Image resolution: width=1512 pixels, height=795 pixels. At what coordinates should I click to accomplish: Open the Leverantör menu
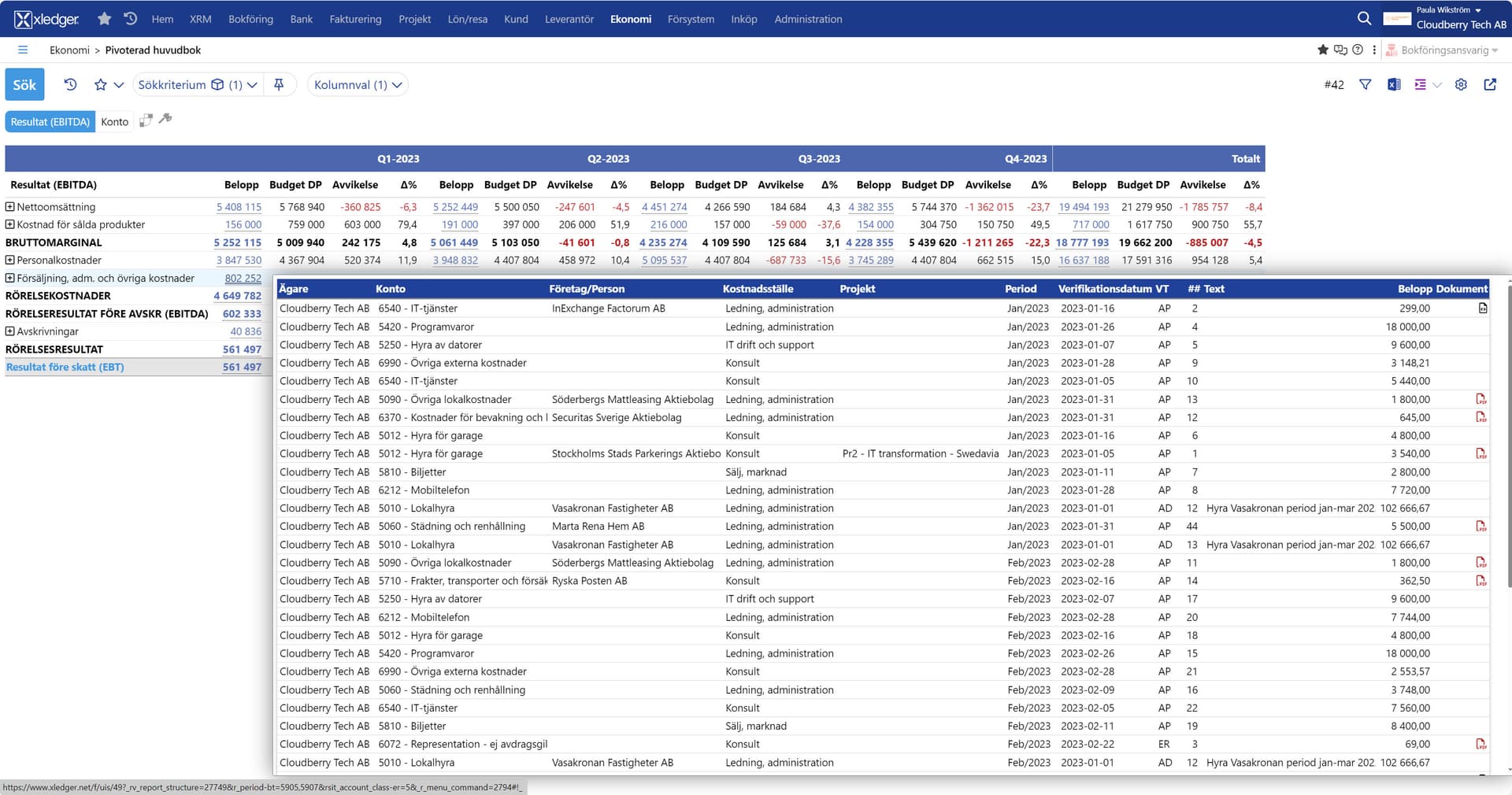click(x=569, y=19)
